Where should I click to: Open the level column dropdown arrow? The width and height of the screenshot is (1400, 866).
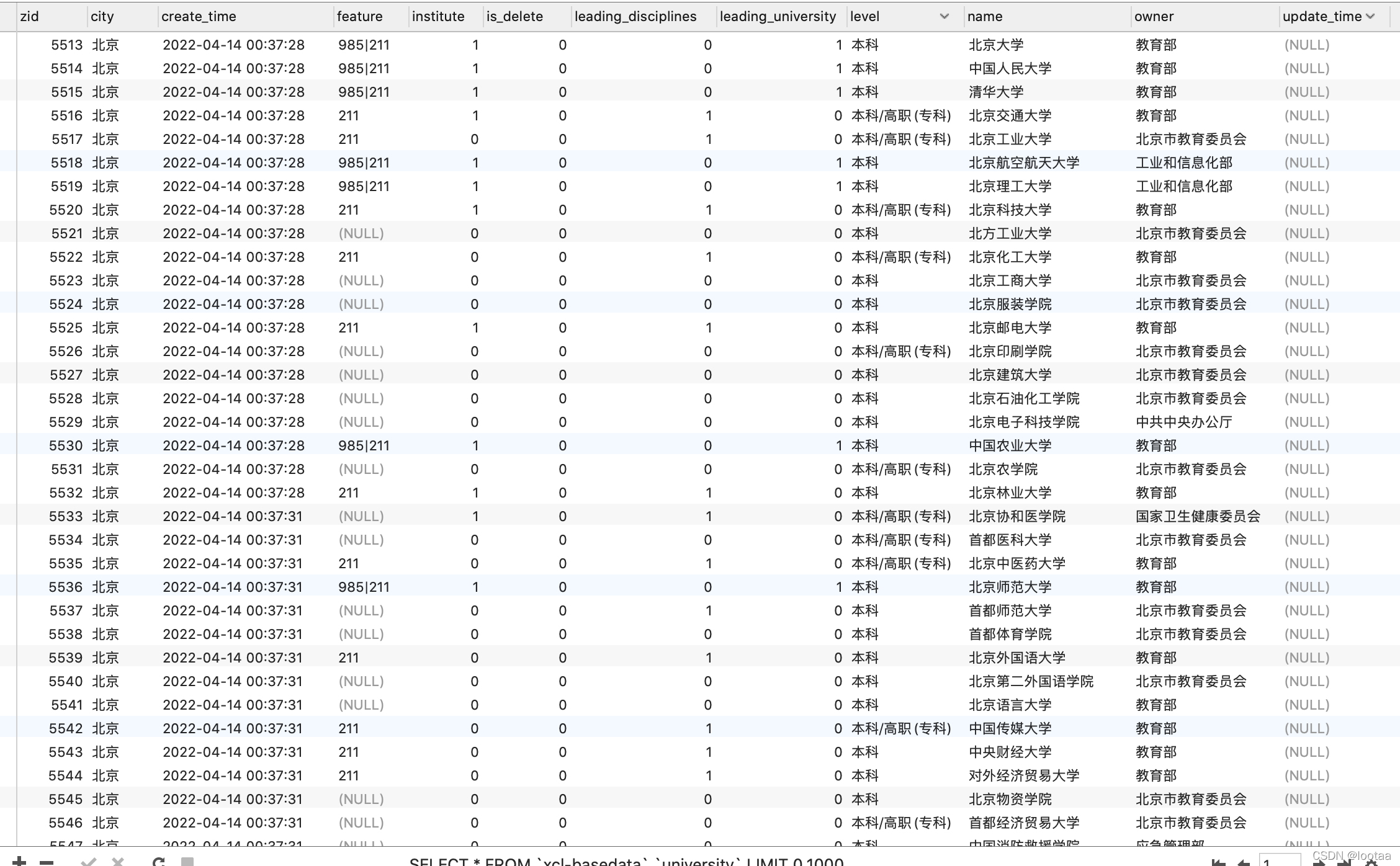point(944,16)
